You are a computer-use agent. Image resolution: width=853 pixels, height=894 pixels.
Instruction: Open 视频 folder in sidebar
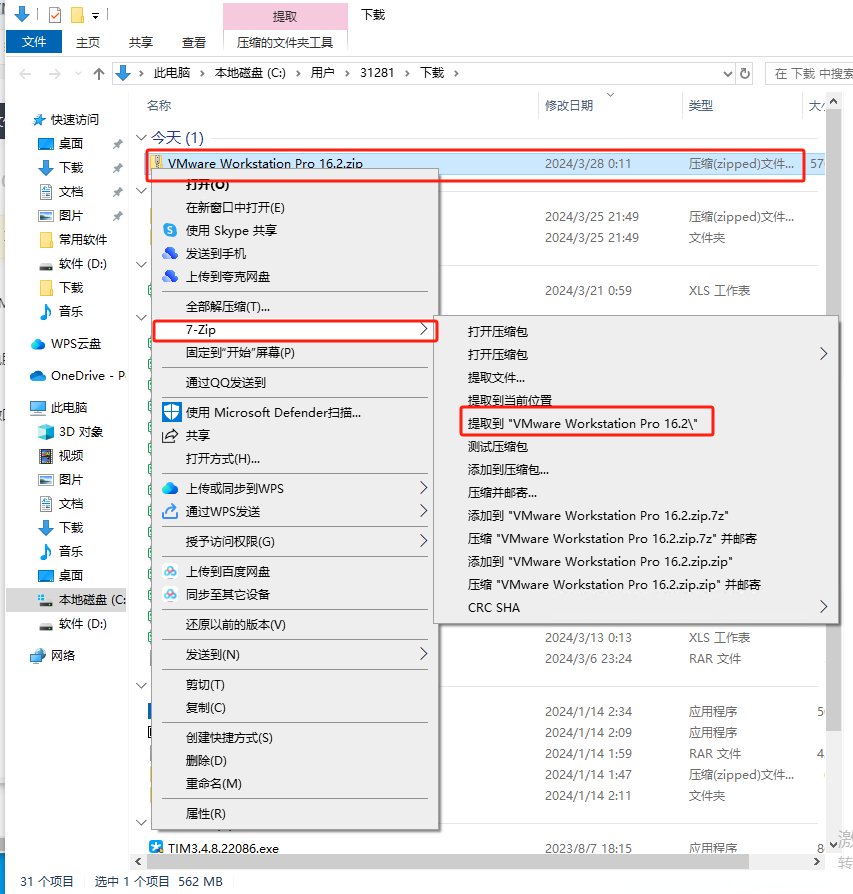(x=61, y=456)
